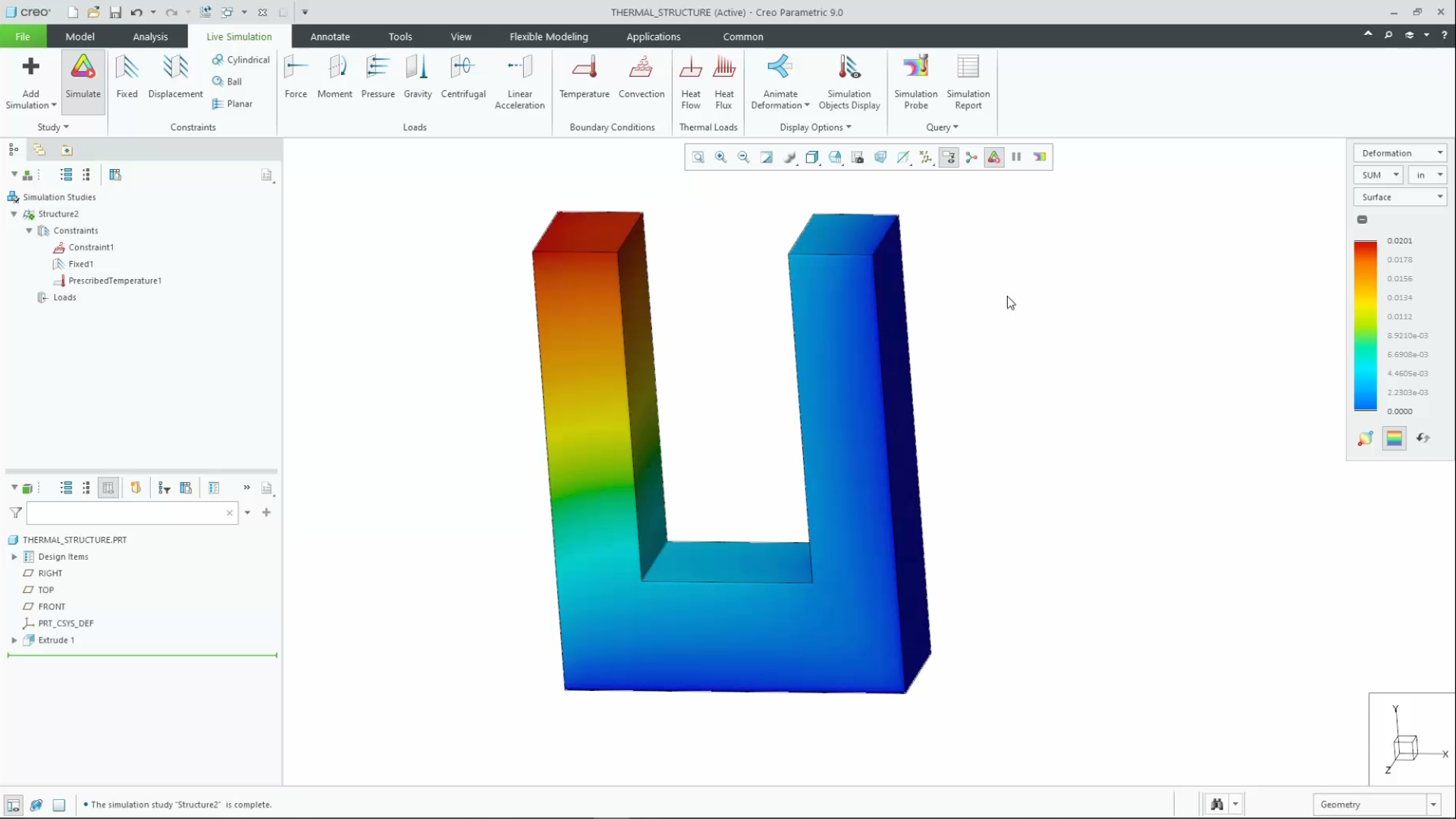The height and width of the screenshot is (819, 1456).
Task: Click the save icon in quick access toolbar
Action: pyautogui.click(x=115, y=12)
